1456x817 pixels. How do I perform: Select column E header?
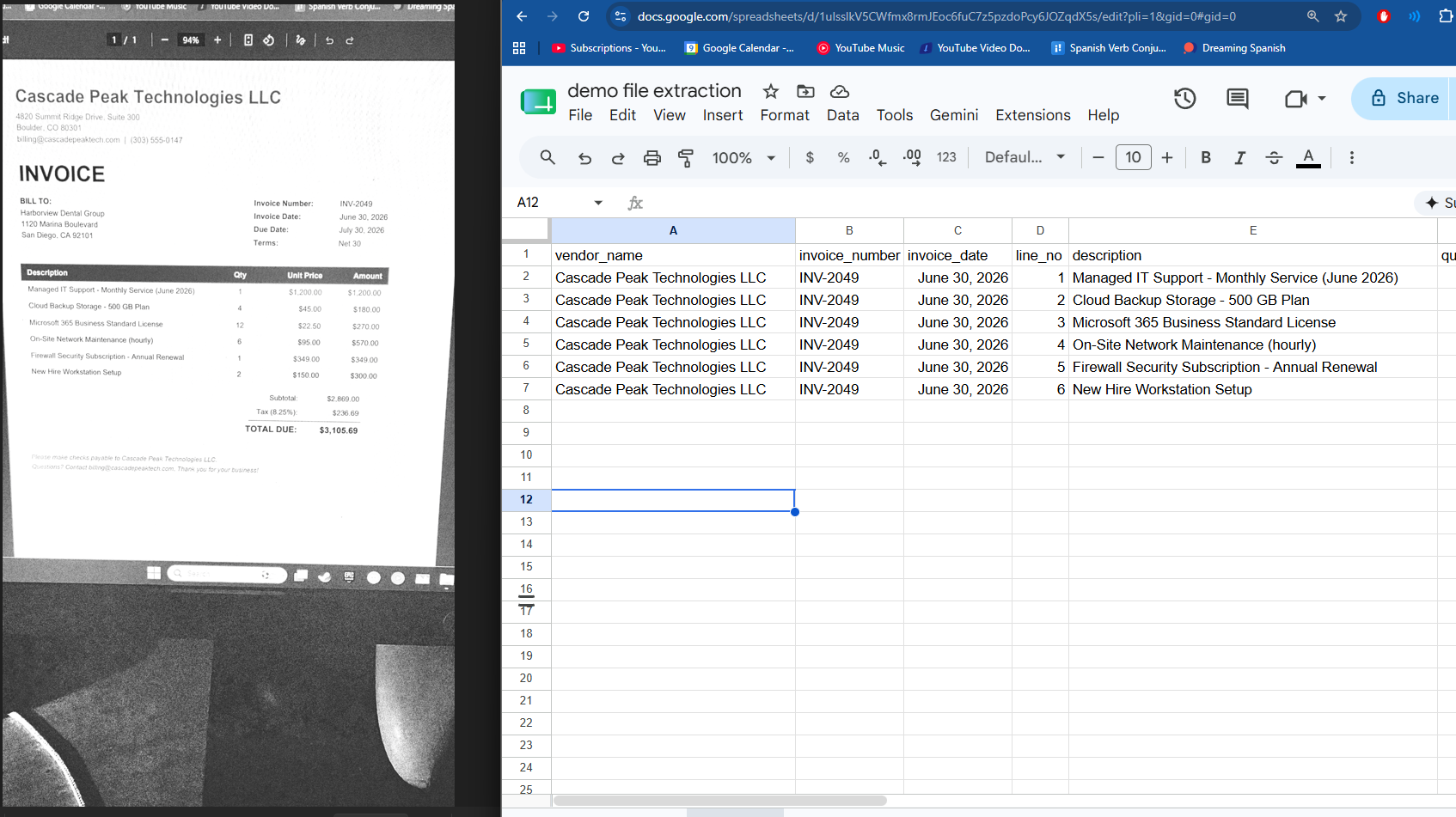click(x=1253, y=230)
